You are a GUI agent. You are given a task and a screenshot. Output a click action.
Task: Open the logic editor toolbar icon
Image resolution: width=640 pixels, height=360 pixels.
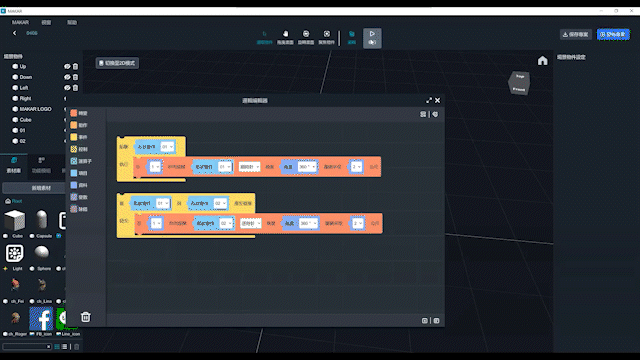(351, 37)
